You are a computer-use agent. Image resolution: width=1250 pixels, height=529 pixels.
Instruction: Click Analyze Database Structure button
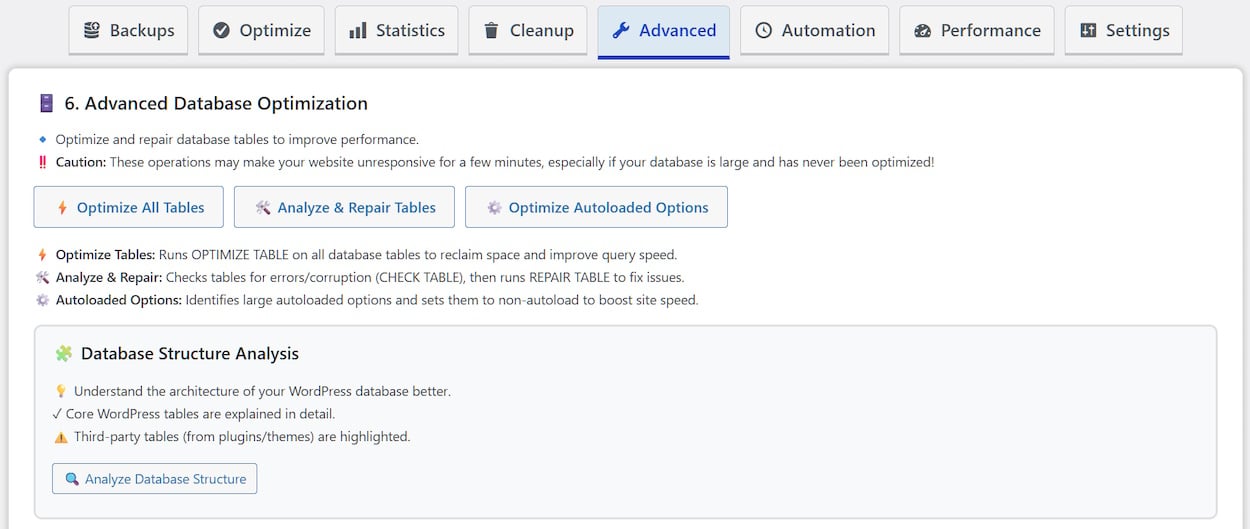pos(155,479)
